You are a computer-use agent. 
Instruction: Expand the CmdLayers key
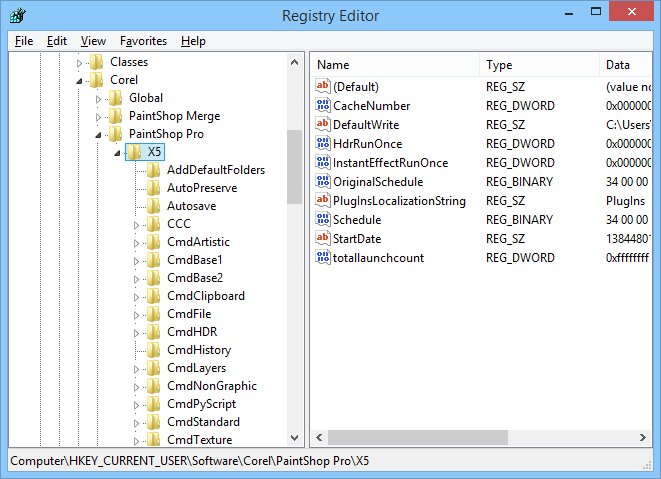pos(136,369)
